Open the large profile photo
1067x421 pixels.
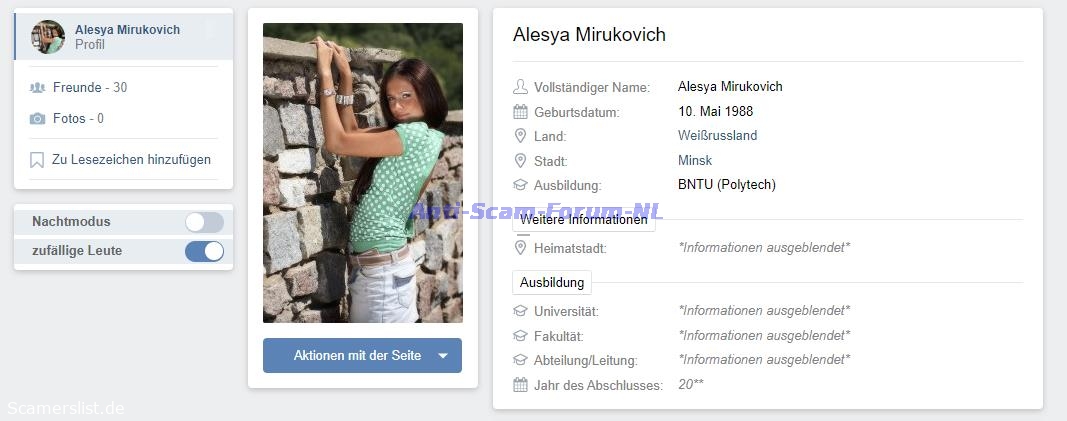(x=363, y=173)
